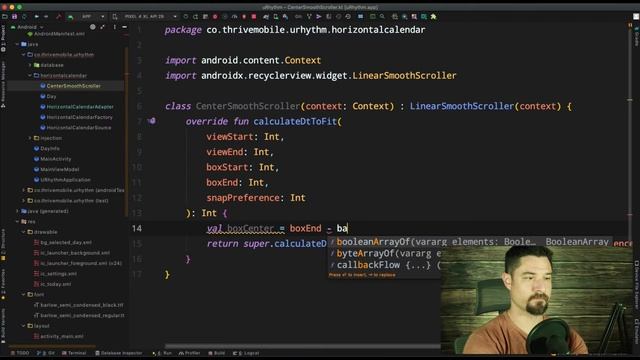Open the Terminal tool window
Image resolution: width=640 pixels, height=360 pixels.
click(74, 353)
